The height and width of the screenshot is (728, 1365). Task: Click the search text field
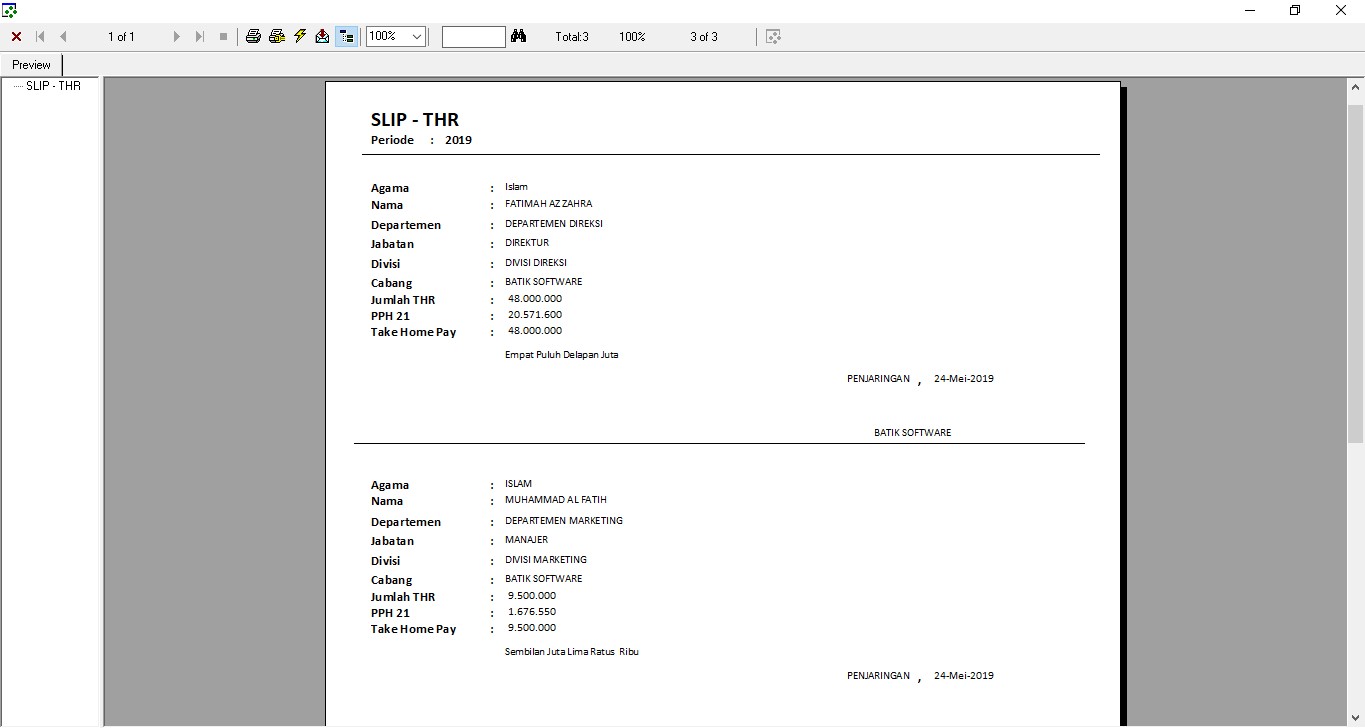tap(473, 37)
